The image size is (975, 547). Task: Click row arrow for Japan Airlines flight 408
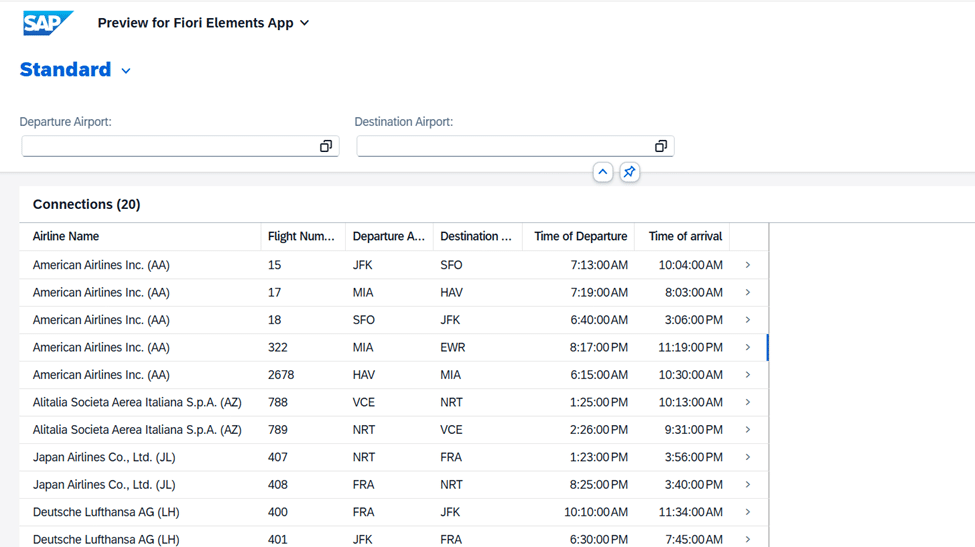point(748,484)
